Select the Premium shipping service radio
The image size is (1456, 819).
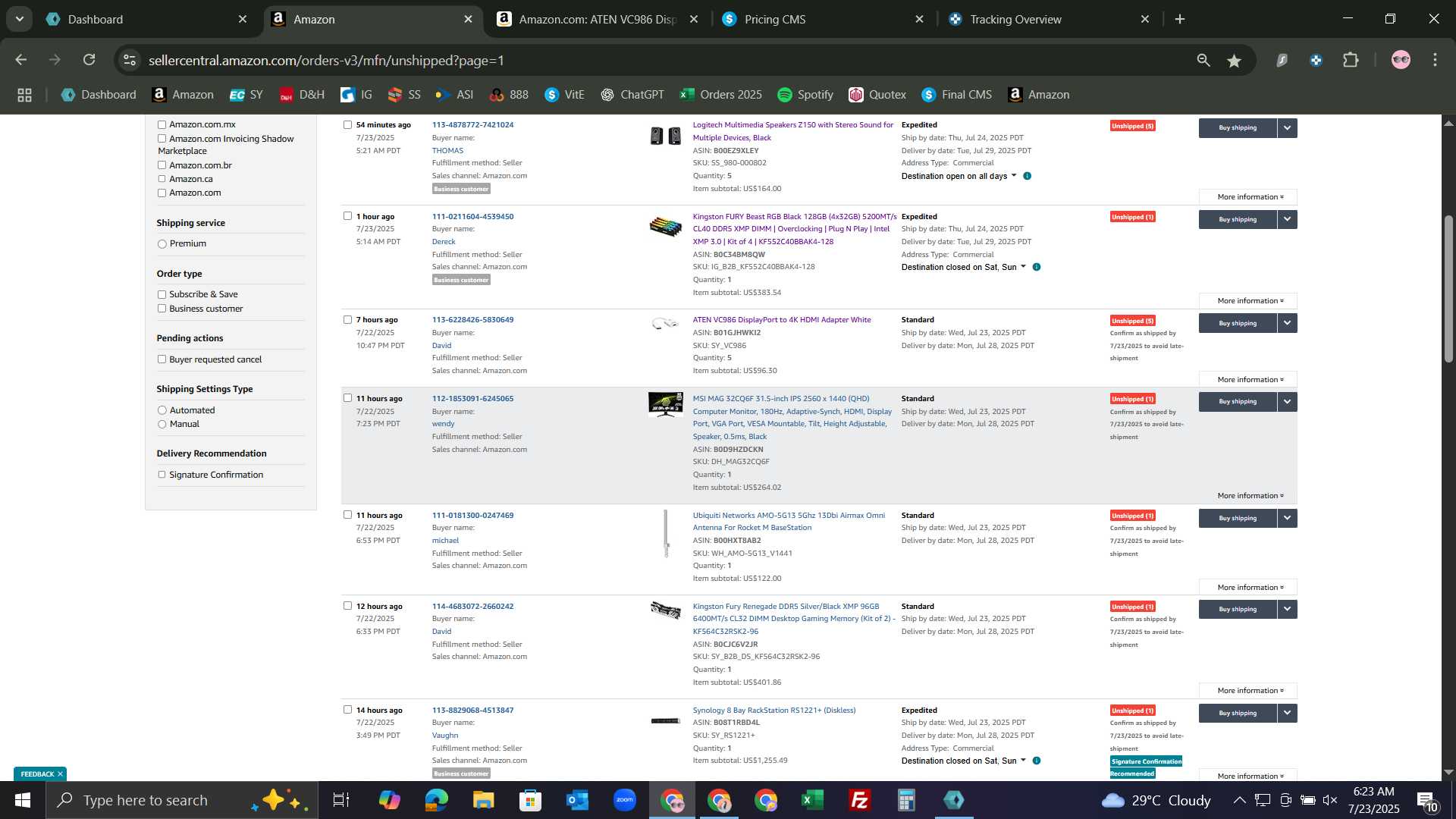pos(162,244)
